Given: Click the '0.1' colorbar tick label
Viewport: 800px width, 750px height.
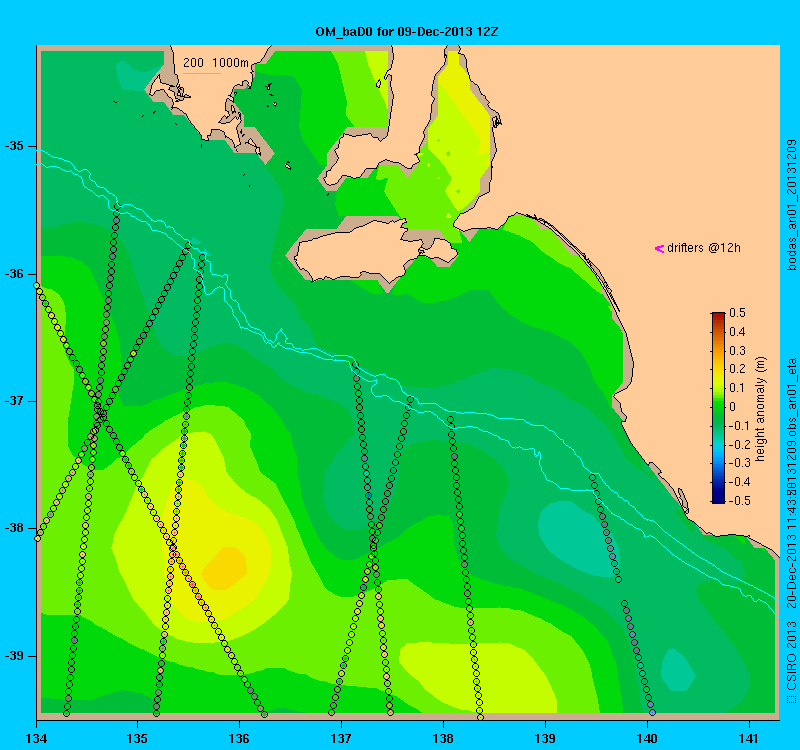Looking at the screenshot, I should click(x=737, y=388).
